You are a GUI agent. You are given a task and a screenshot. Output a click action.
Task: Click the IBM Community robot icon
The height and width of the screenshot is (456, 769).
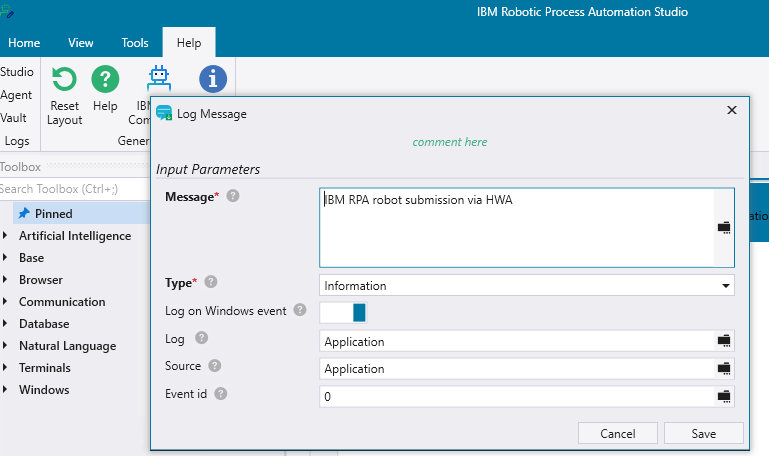tap(159, 78)
